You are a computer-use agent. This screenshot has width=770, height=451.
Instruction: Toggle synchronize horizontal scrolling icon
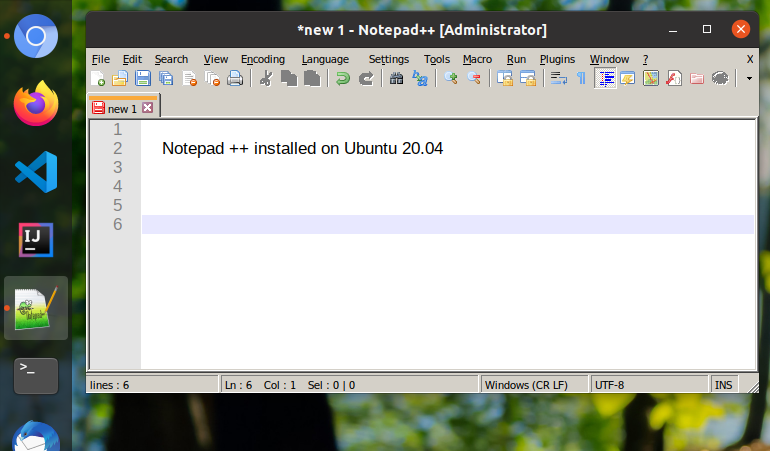pos(528,78)
